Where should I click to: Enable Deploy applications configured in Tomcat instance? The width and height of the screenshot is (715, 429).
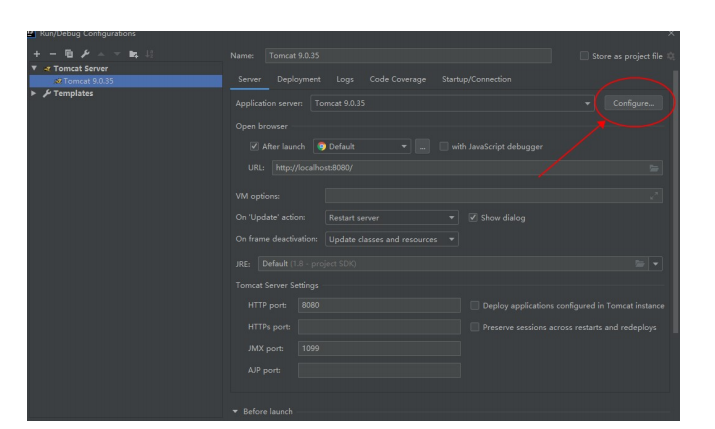pos(475,305)
